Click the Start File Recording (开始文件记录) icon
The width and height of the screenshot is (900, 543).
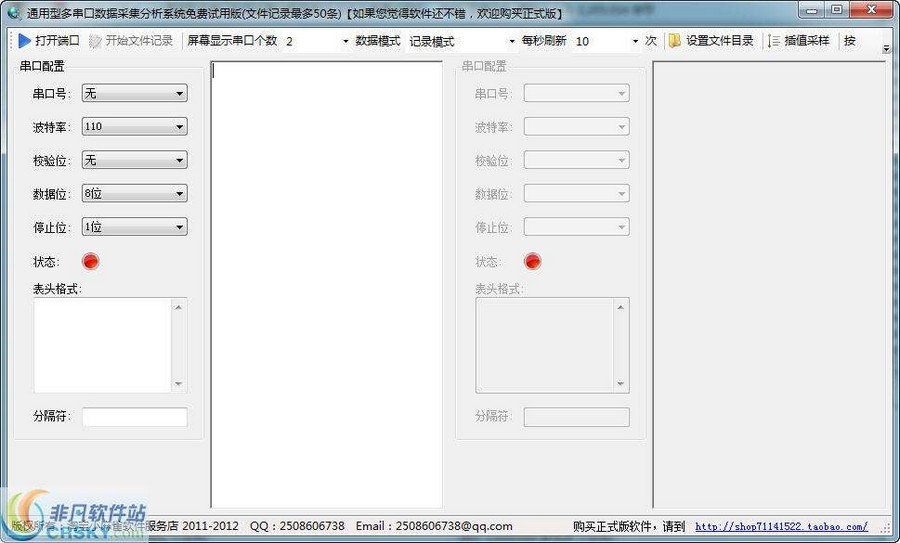[x=95, y=41]
